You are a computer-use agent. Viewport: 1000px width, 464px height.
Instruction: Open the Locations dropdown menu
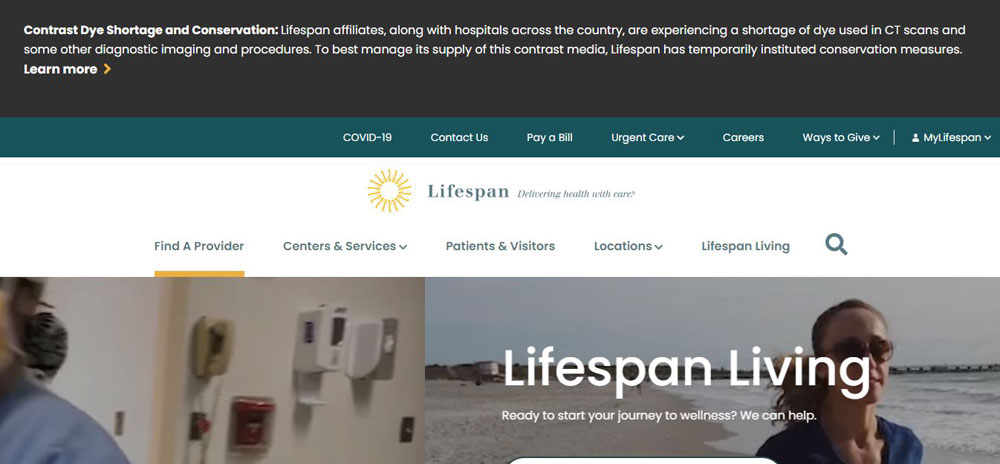[628, 246]
